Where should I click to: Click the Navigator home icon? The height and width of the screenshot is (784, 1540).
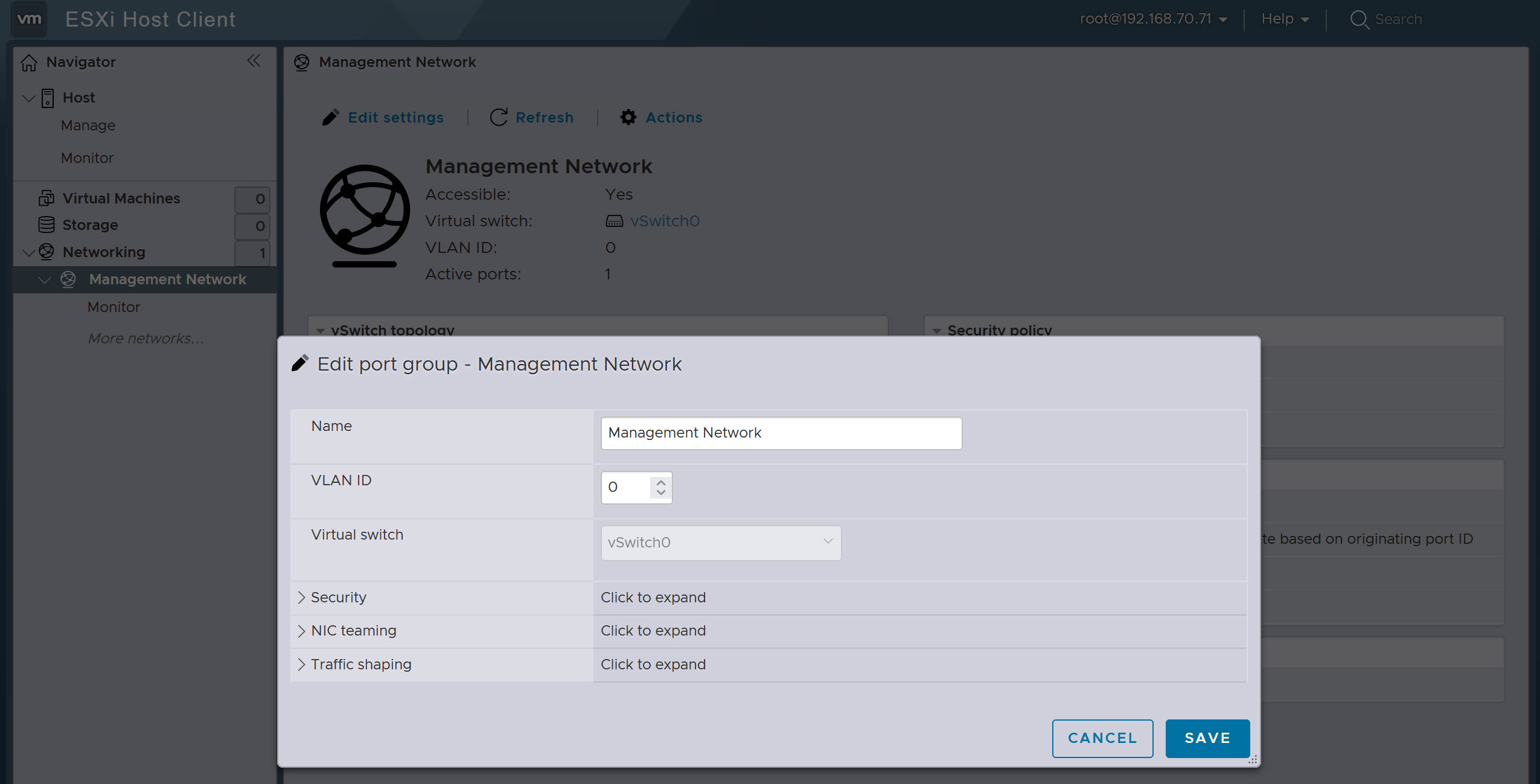point(30,62)
